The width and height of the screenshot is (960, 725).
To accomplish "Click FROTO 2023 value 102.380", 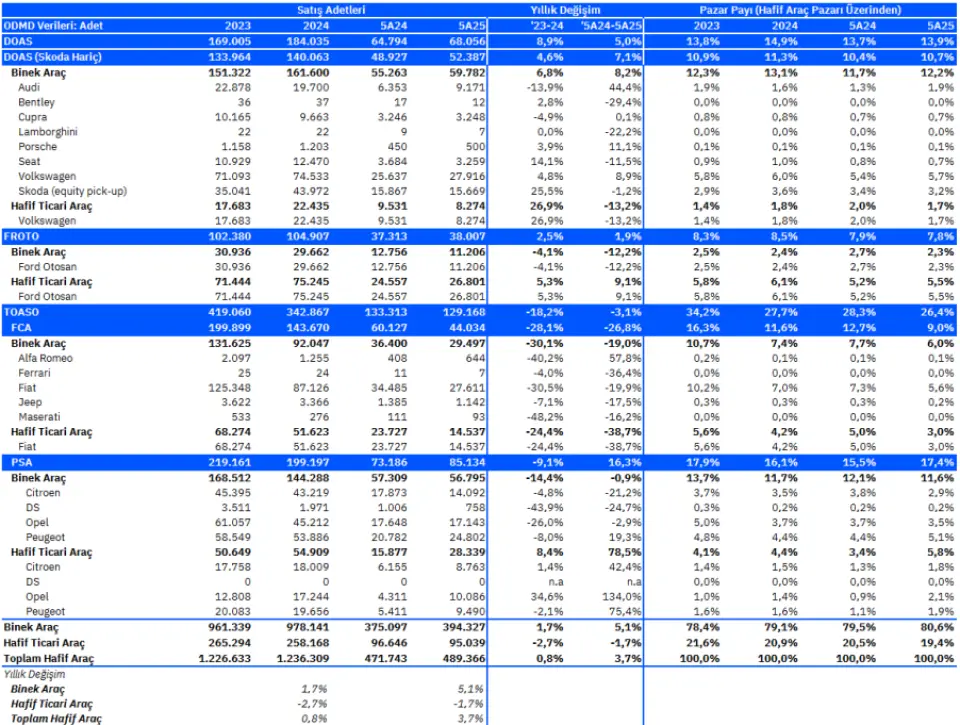I will (230, 236).
